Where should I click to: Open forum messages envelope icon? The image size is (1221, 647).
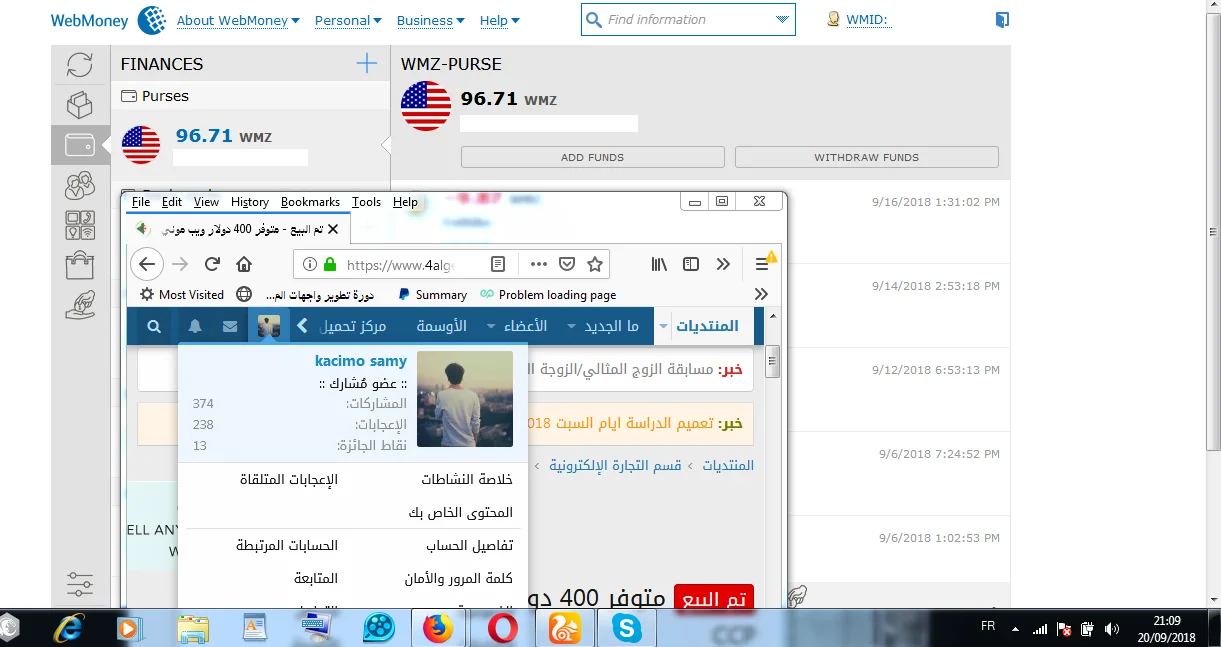pos(230,326)
